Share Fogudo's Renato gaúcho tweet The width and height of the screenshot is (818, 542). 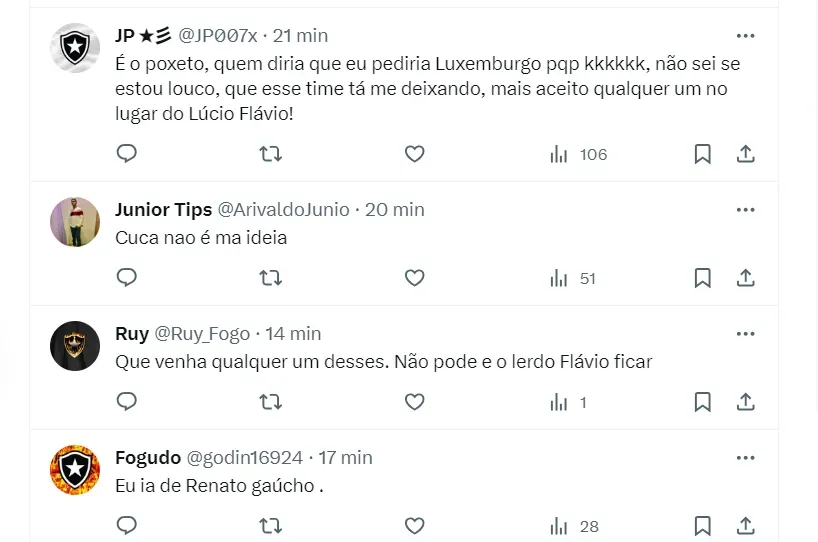pos(745,526)
